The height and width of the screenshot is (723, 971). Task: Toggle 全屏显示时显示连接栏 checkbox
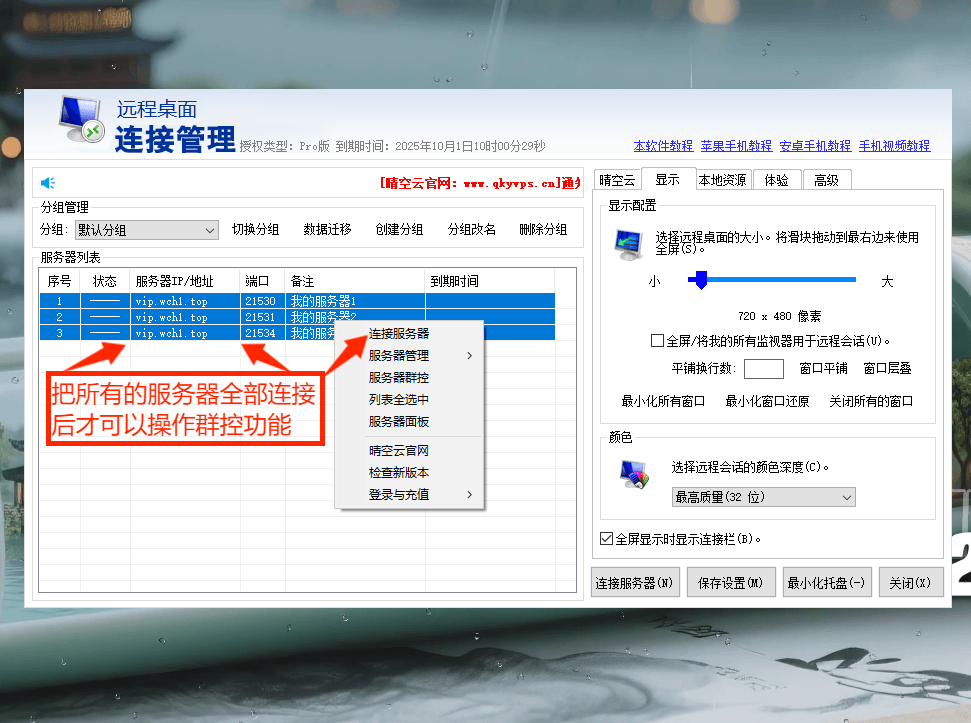[606, 538]
